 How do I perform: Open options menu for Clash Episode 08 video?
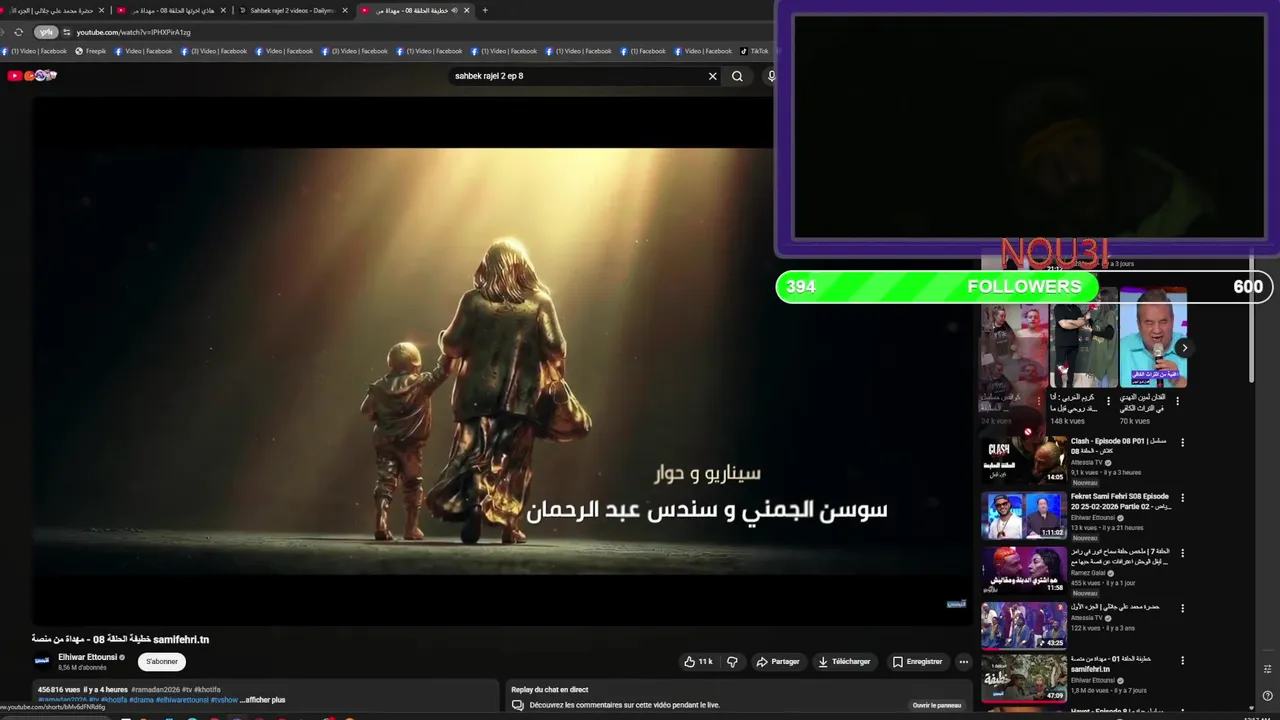click(x=1182, y=442)
